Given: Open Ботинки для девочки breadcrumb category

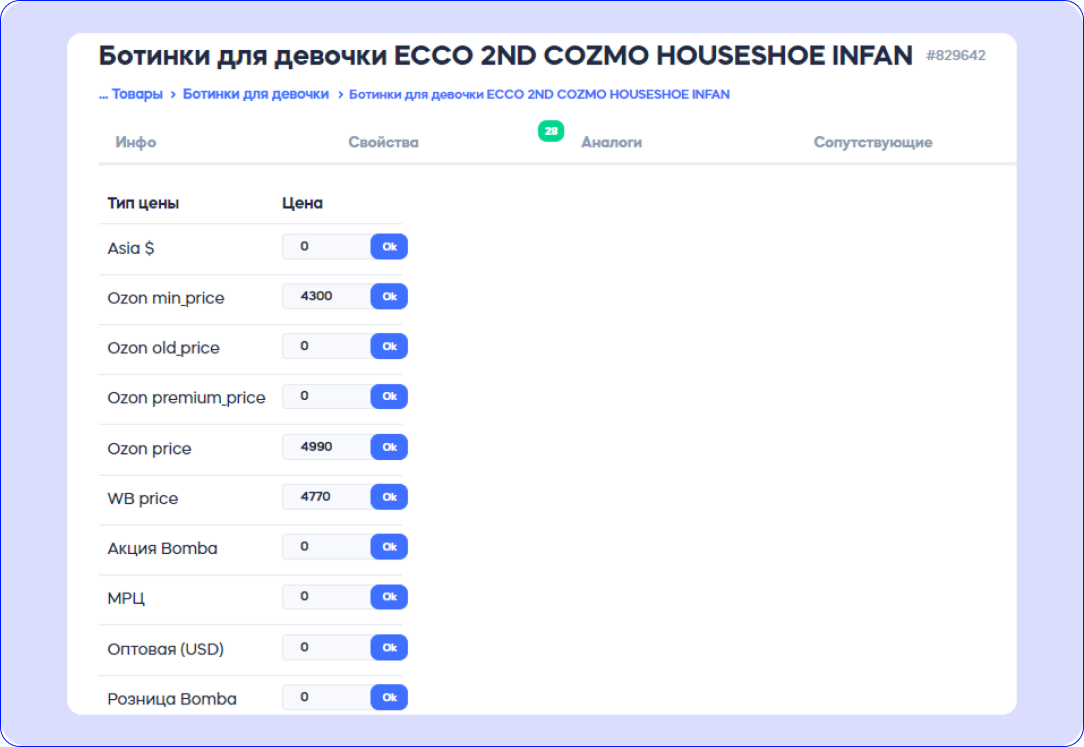Looking at the screenshot, I should tap(256, 94).
